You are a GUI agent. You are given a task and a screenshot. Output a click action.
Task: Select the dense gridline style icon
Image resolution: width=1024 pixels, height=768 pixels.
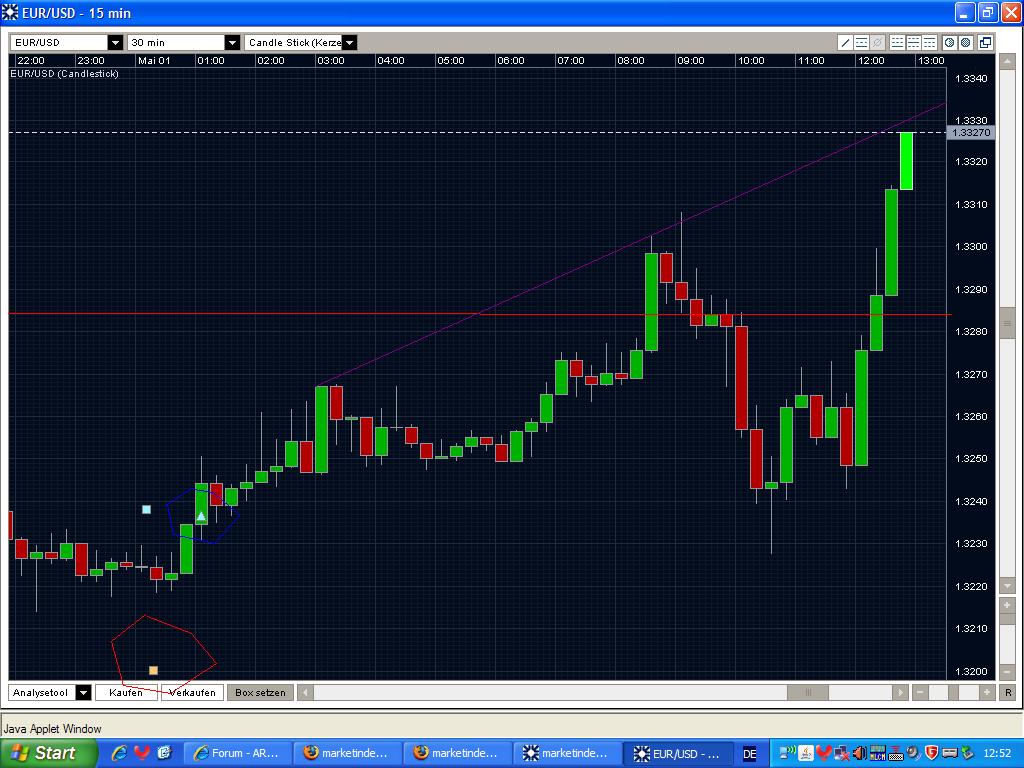pyautogui.click(x=929, y=43)
